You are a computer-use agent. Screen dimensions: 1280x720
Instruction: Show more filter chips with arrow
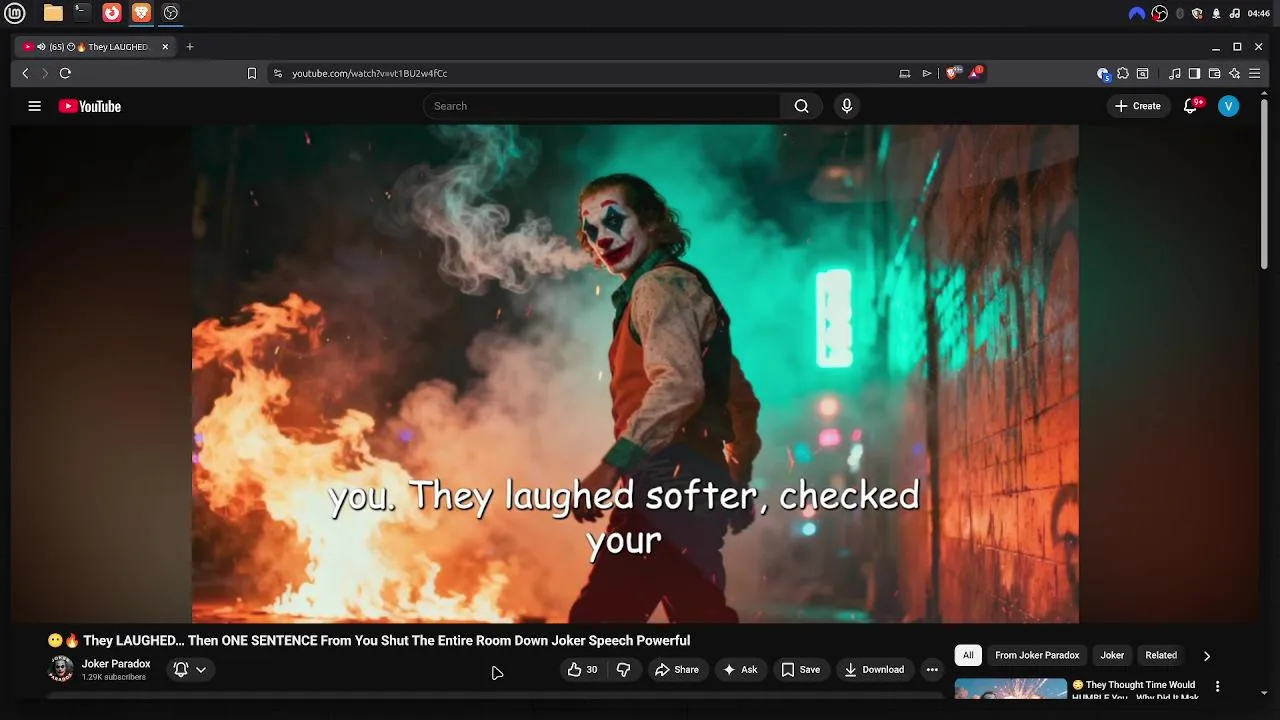pyautogui.click(x=1207, y=656)
